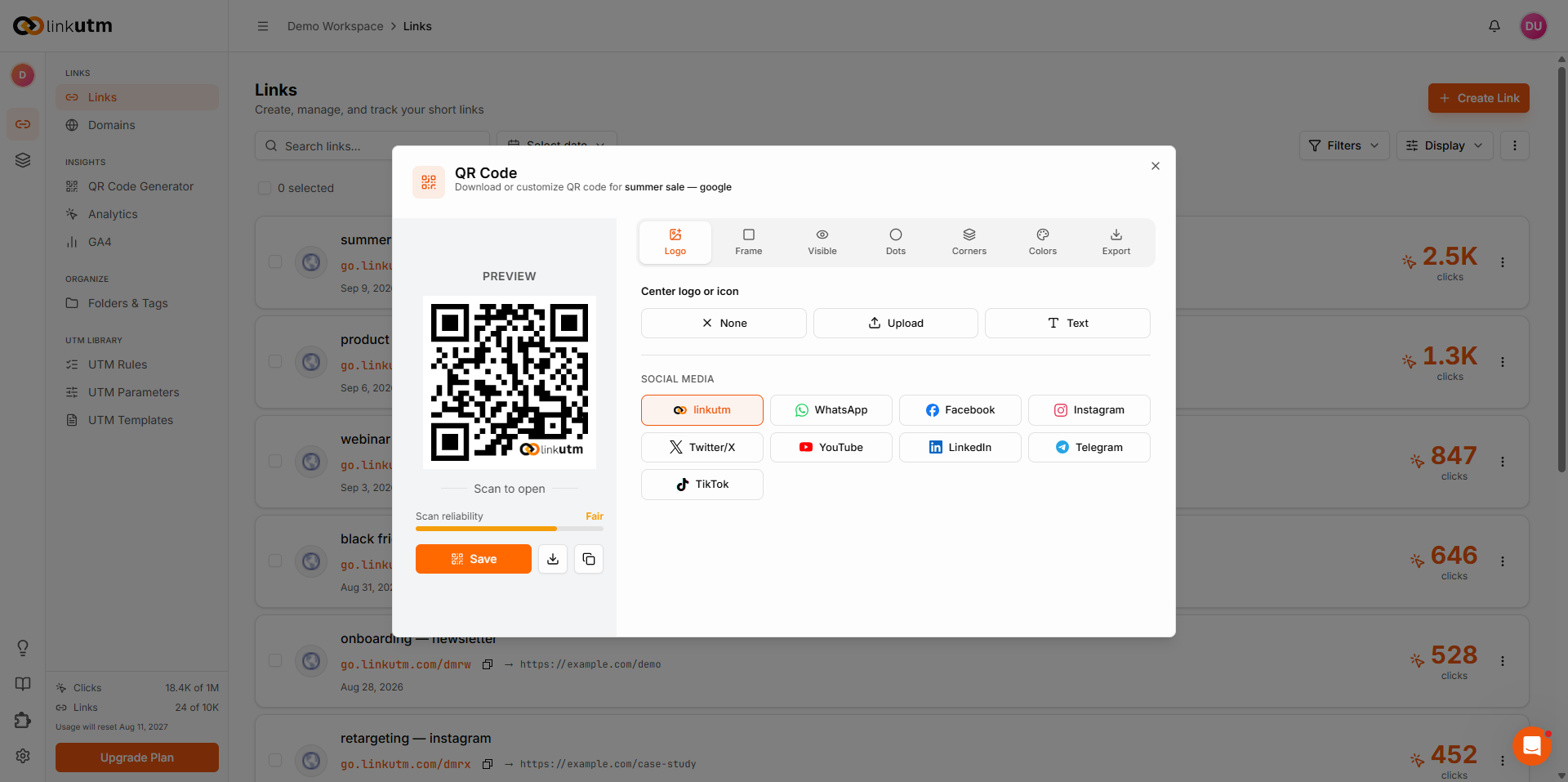This screenshot has width=1568, height=782.
Task: Pick the WhatsApp logo
Action: pyautogui.click(x=831, y=410)
